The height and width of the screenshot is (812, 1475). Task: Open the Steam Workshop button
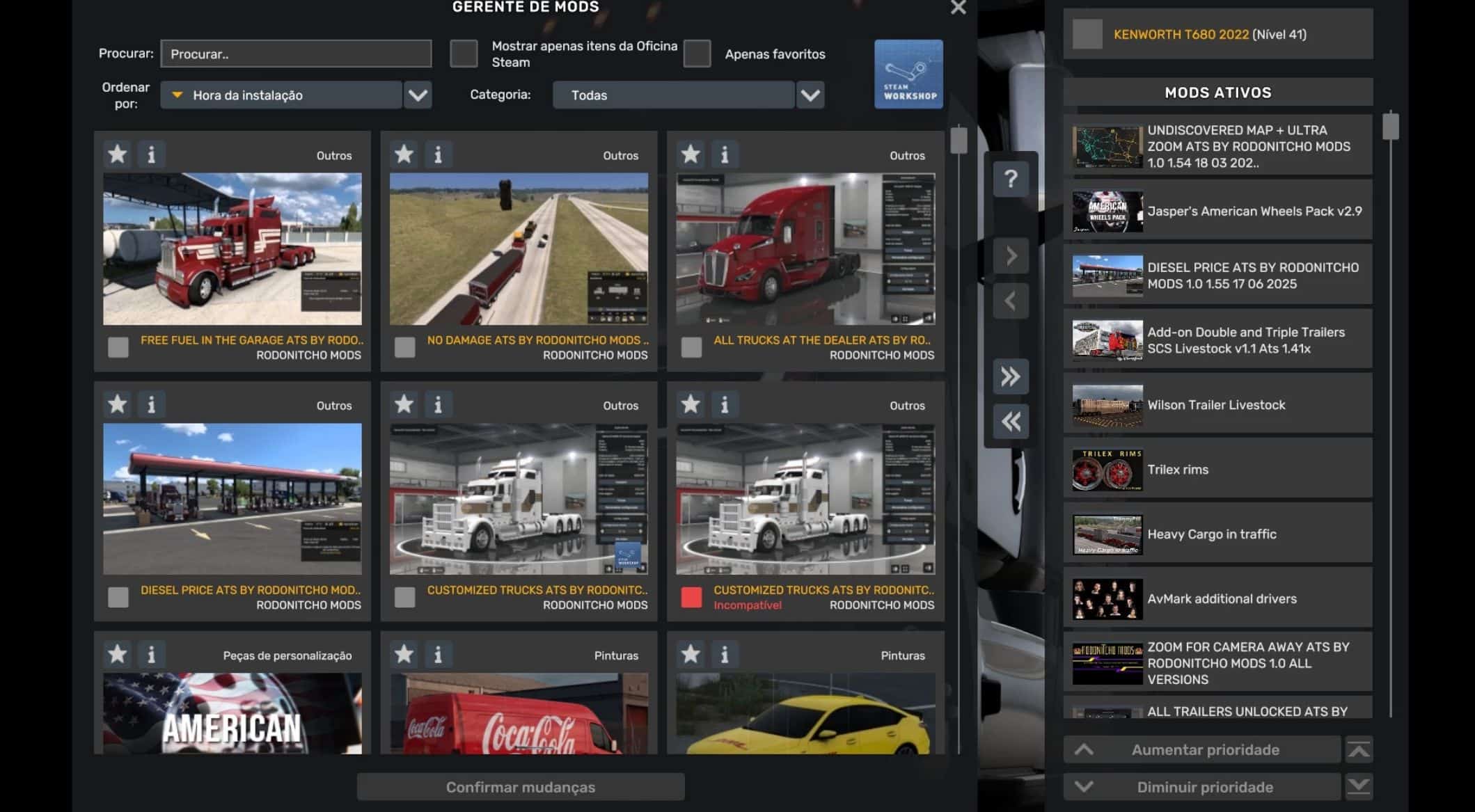click(908, 74)
